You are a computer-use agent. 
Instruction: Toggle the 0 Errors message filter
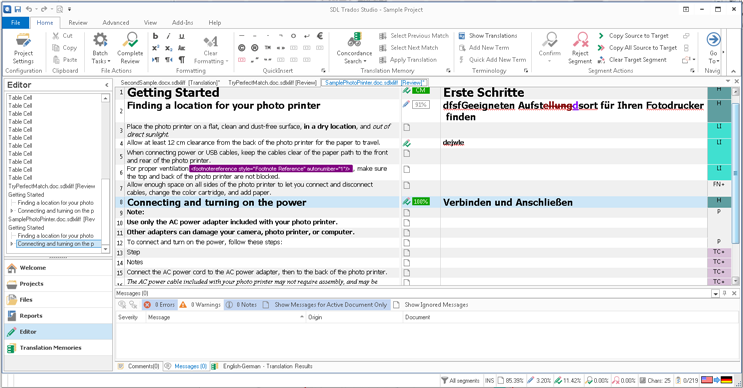[159, 305]
